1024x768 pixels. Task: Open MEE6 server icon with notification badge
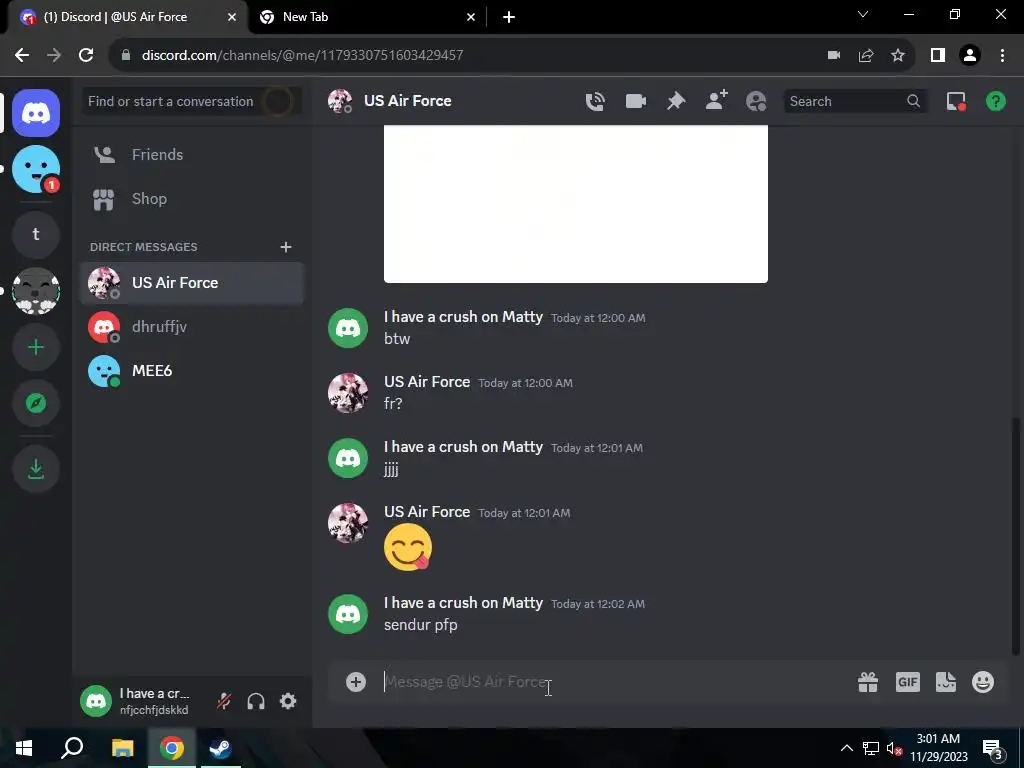36,169
